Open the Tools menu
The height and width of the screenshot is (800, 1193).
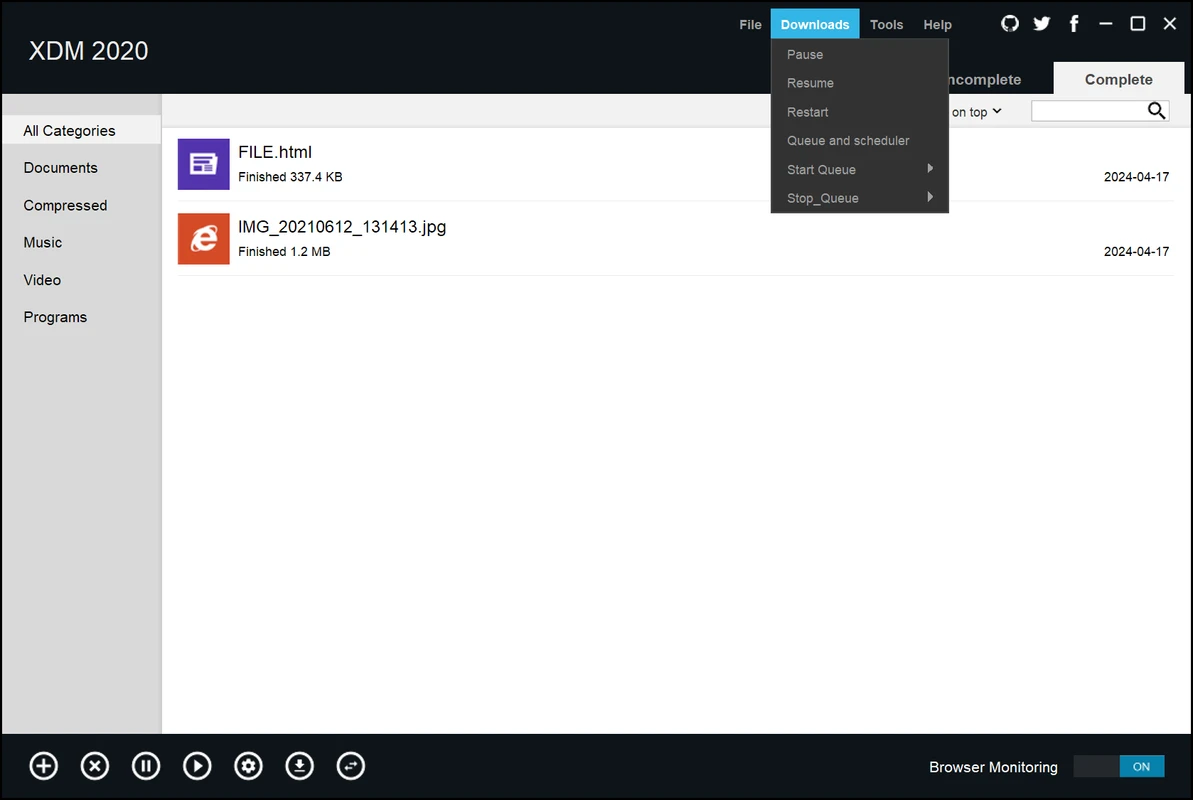tap(886, 24)
